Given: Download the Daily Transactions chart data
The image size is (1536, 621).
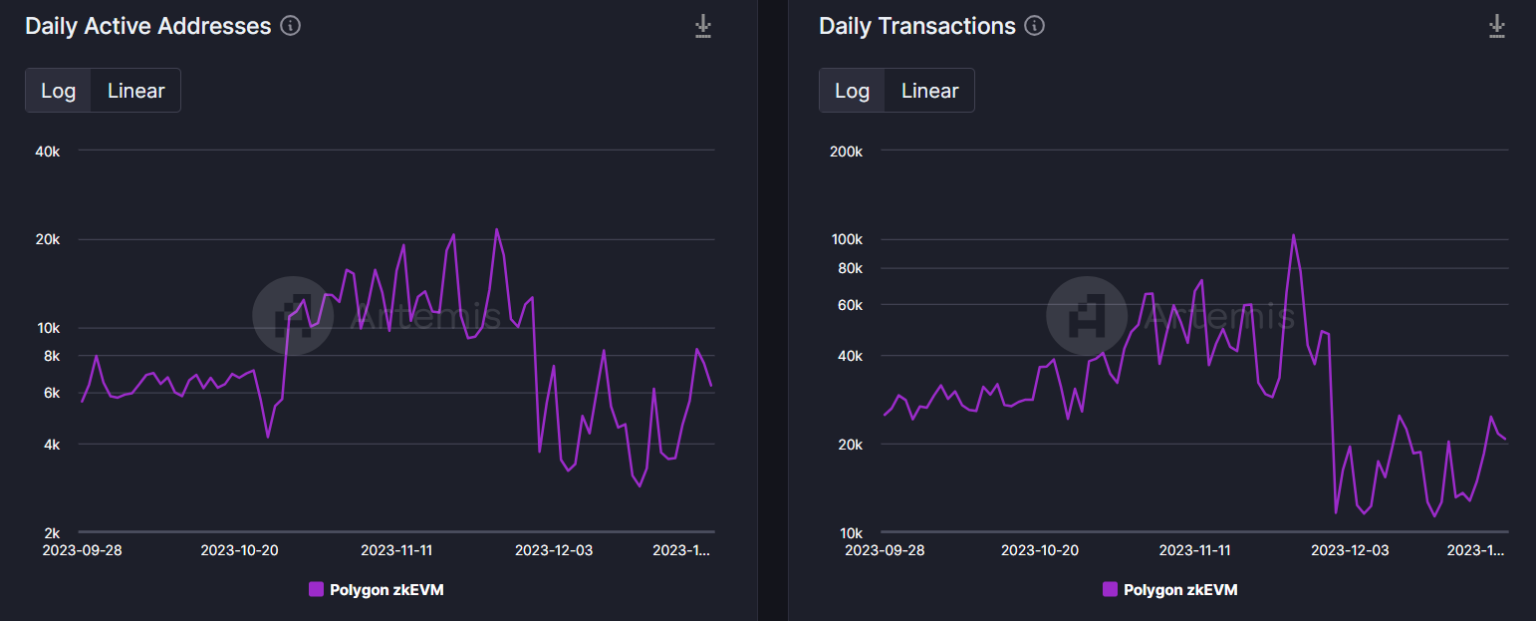Looking at the screenshot, I should (x=1497, y=26).
